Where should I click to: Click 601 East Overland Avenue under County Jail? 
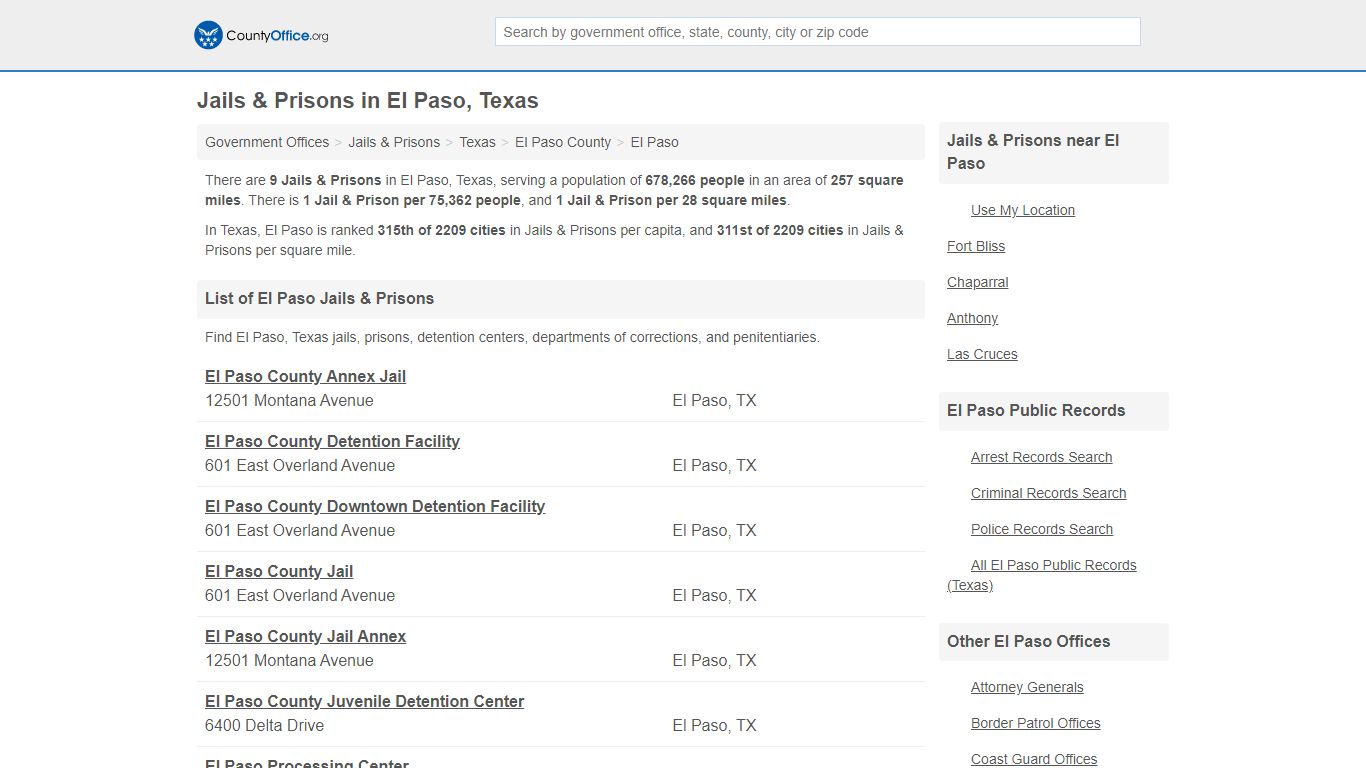point(300,595)
